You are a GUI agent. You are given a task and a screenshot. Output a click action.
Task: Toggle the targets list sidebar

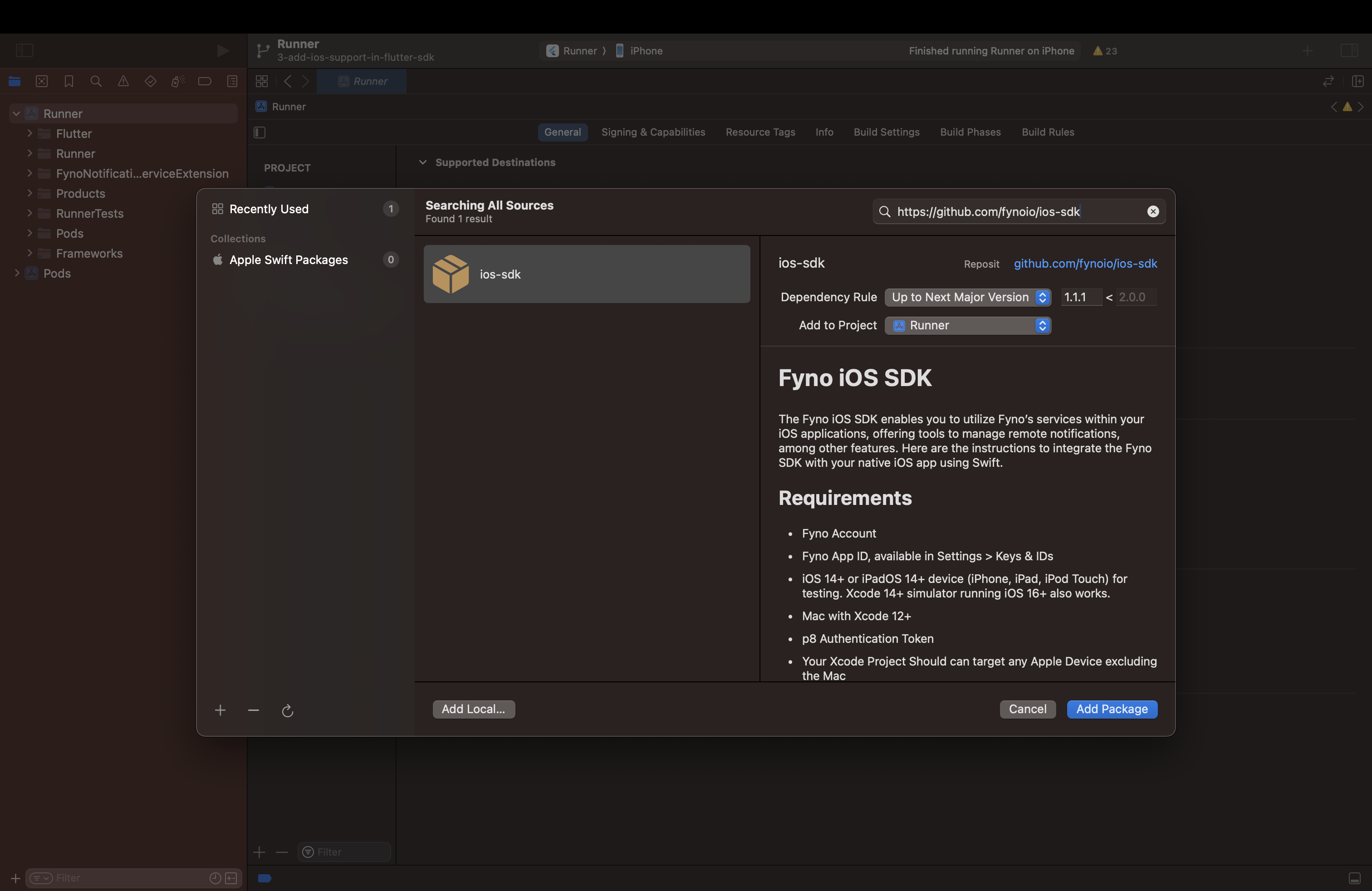260,132
